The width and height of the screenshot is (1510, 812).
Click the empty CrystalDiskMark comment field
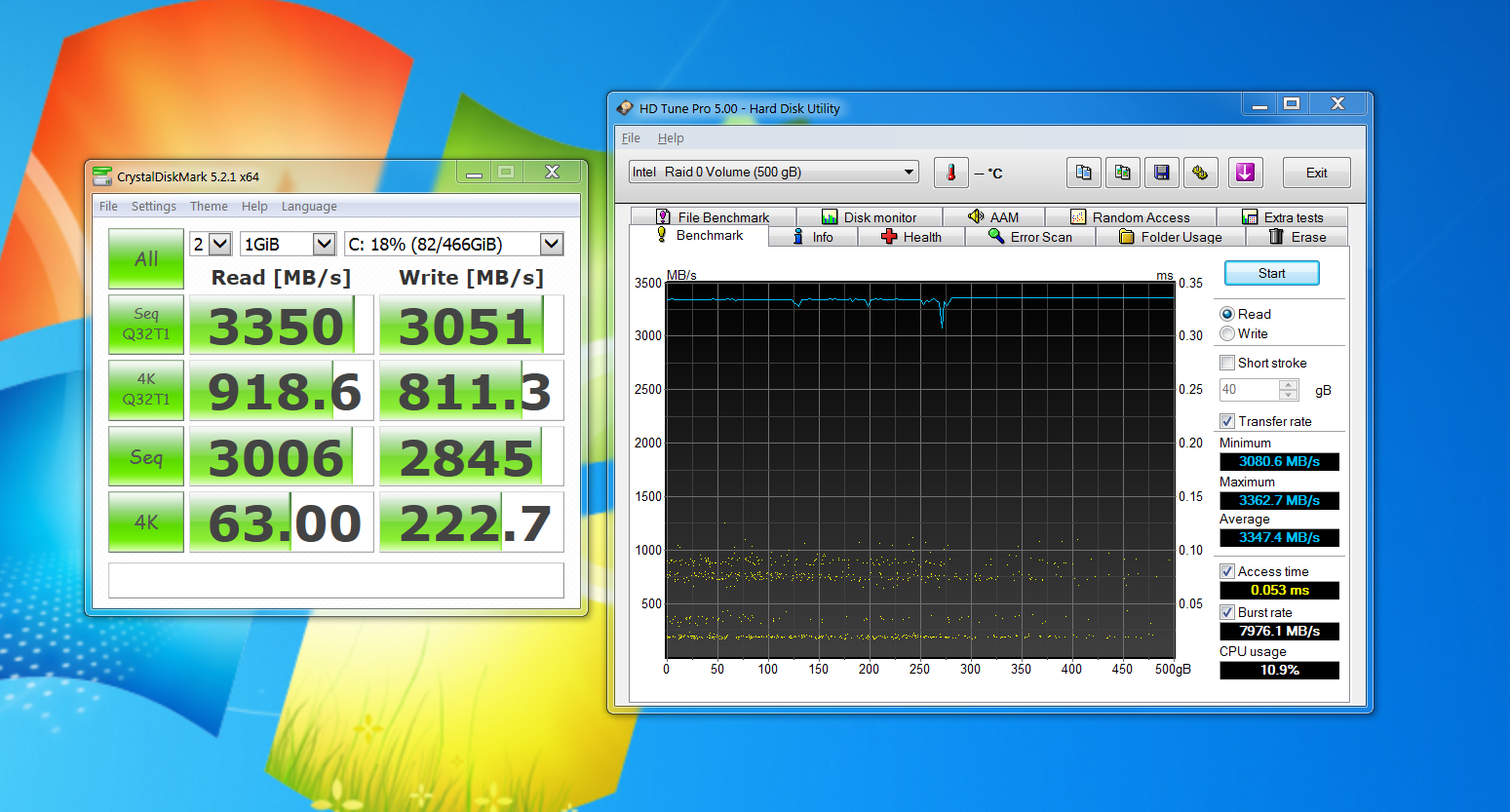[336, 580]
